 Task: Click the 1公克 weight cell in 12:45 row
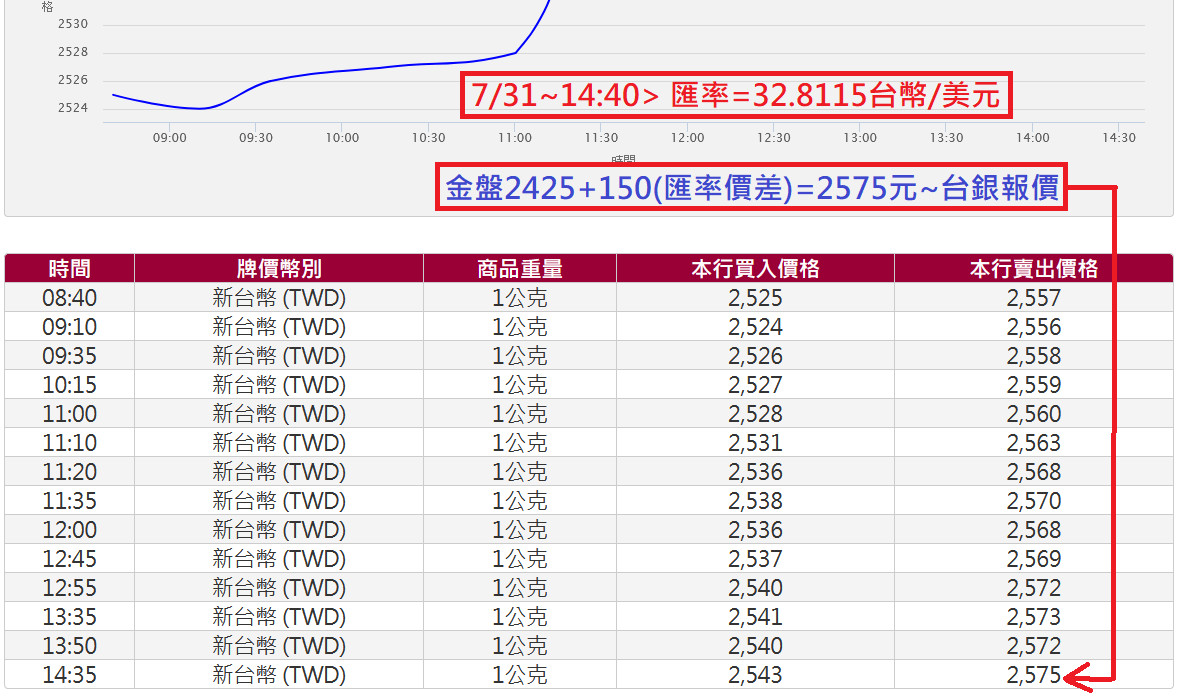[x=519, y=559]
